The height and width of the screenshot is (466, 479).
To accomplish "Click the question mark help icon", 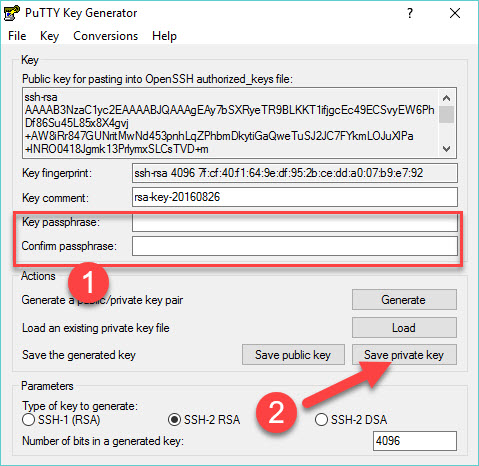I will coord(410,13).
